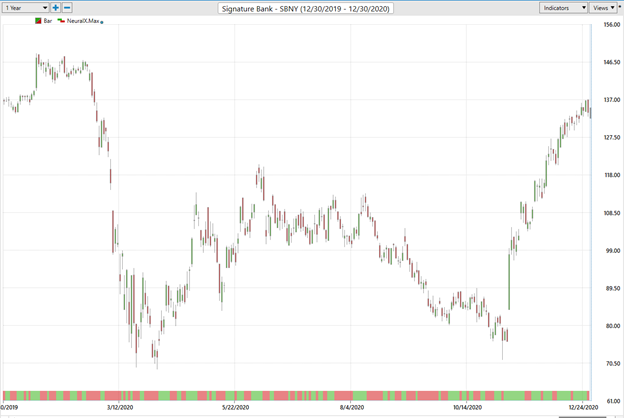Click the 127.50 price axis label
Image resolution: width=624 pixels, height=418 pixels.
[x=612, y=137]
